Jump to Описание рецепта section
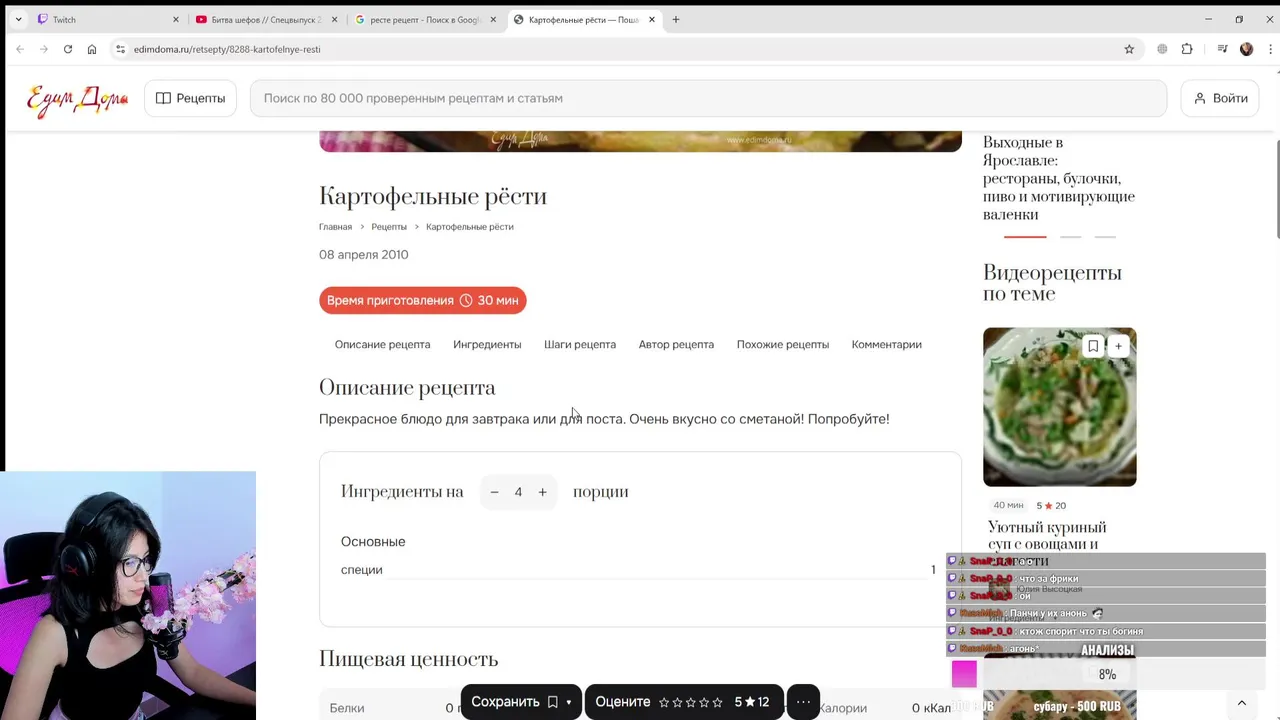The width and height of the screenshot is (1280, 720). (x=382, y=344)
